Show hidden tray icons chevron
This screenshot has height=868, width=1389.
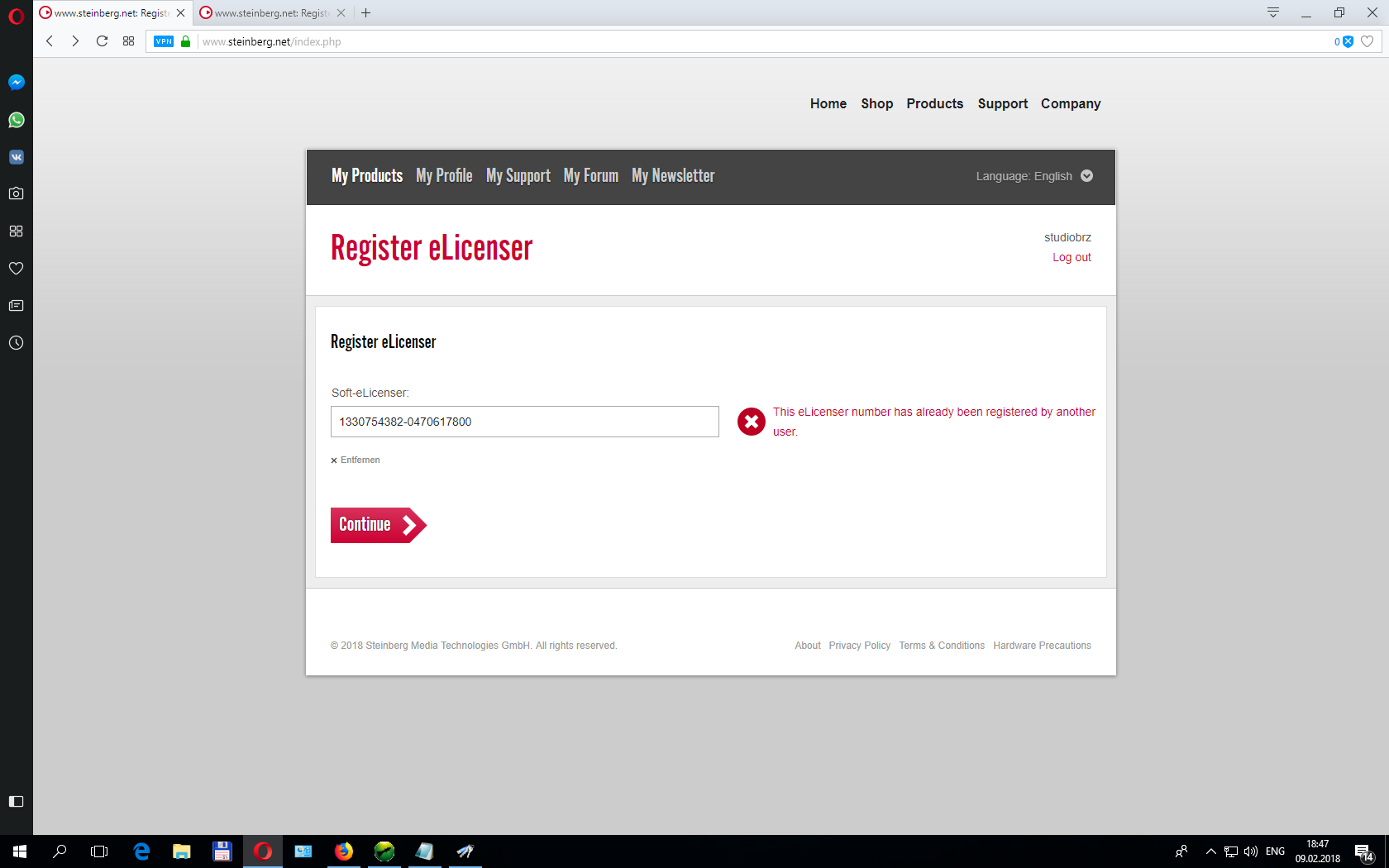[1210, 851]
